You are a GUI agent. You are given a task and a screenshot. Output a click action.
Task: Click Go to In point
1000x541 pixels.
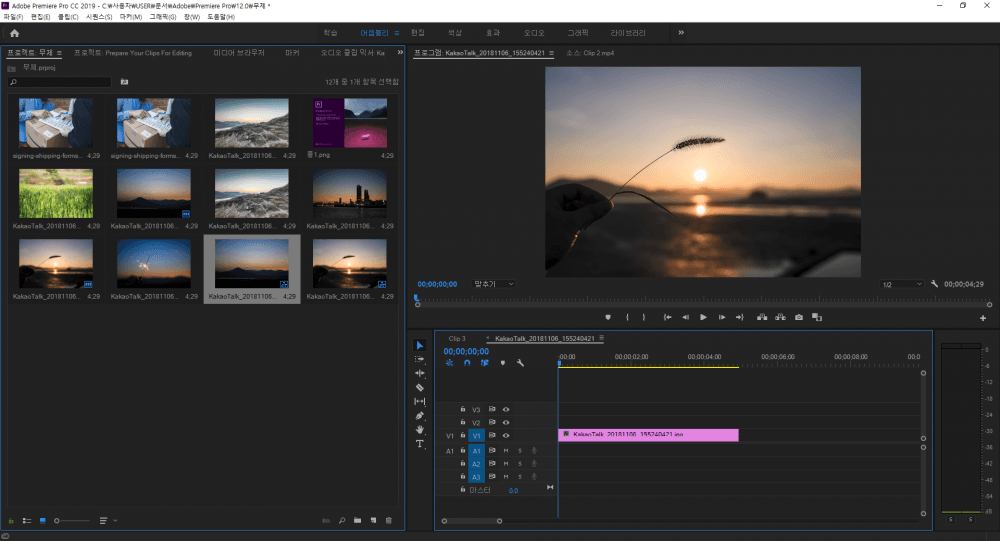pos(667,317)
